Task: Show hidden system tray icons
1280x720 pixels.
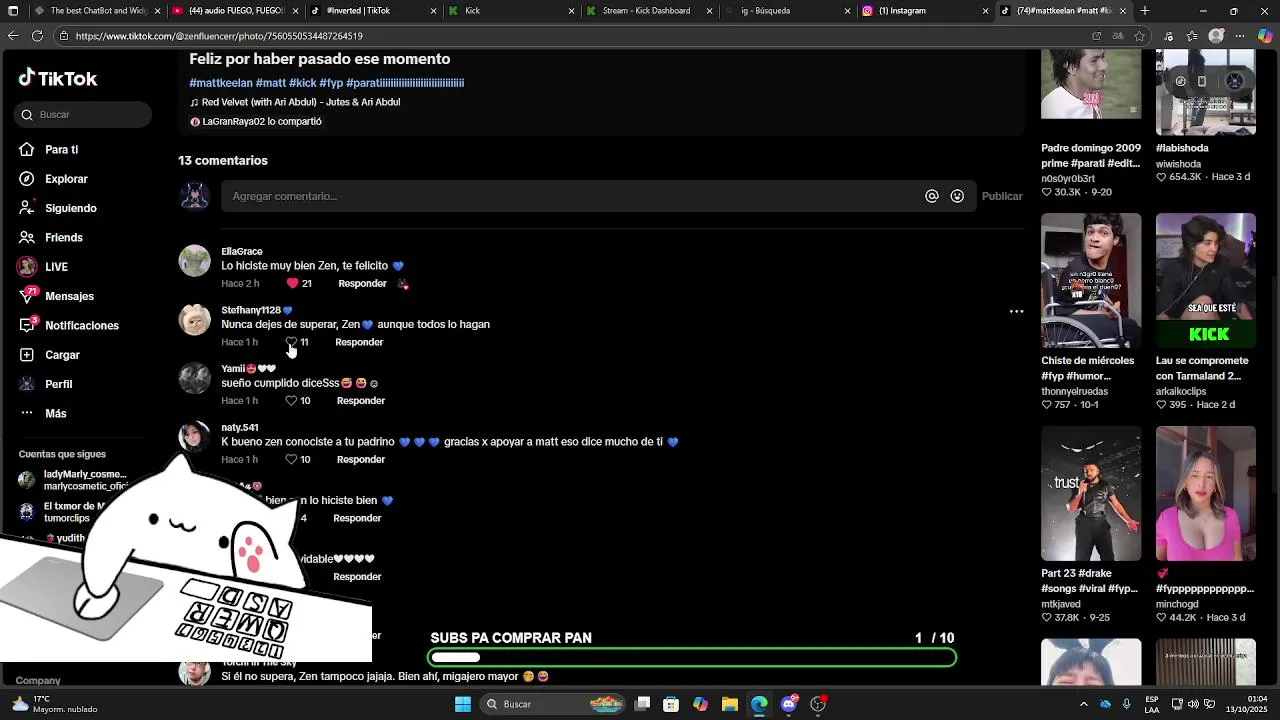Action: click(x=1084, y=704)
